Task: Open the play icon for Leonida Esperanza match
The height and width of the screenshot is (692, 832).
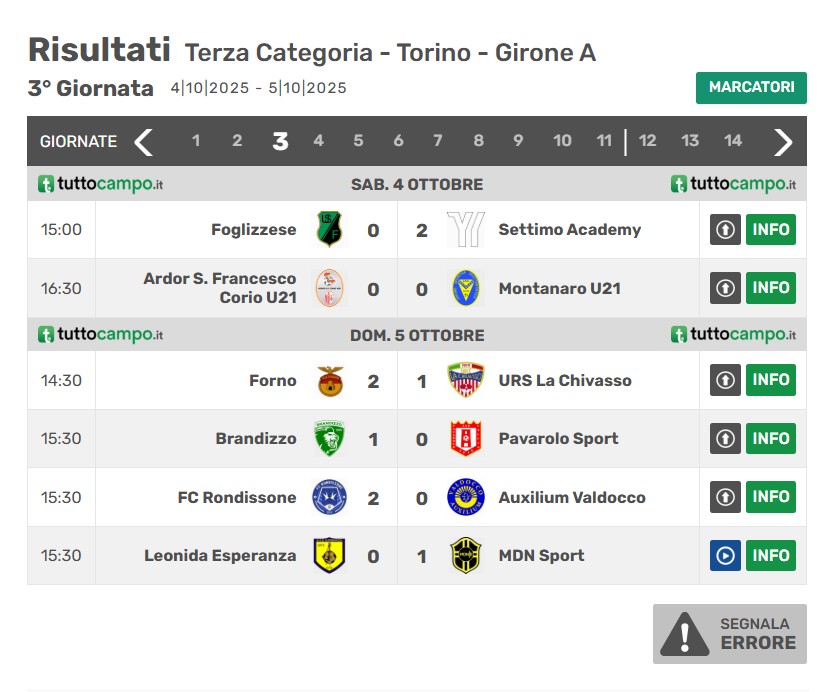Action: 725,555
